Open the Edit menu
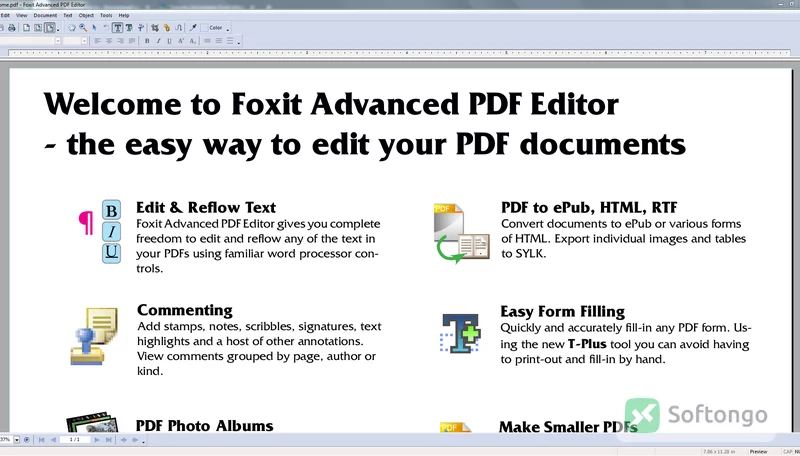This screenshot has width=800, height=456. pos(5,15)
